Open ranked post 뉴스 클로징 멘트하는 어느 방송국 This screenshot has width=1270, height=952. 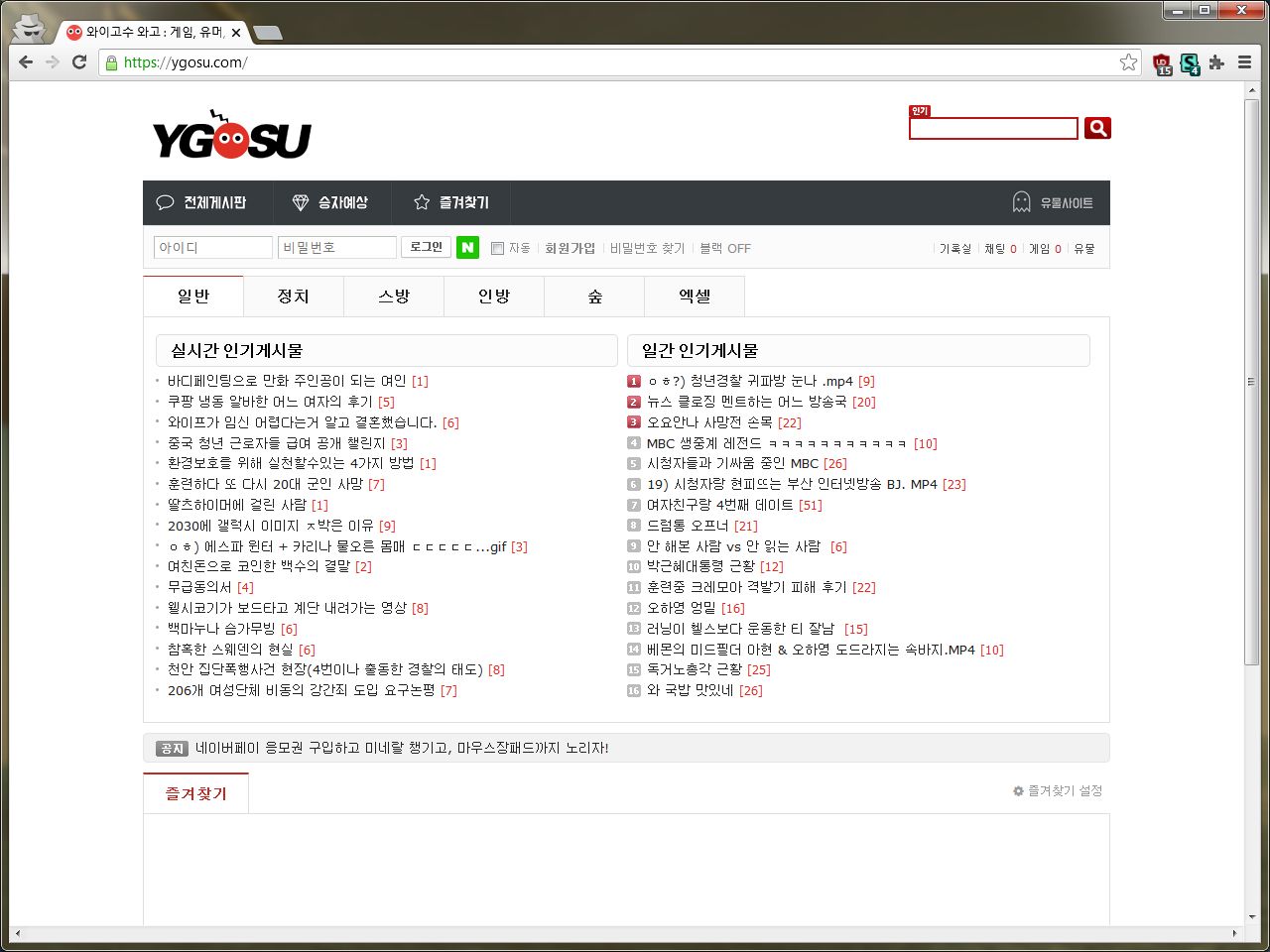(746, 402)
